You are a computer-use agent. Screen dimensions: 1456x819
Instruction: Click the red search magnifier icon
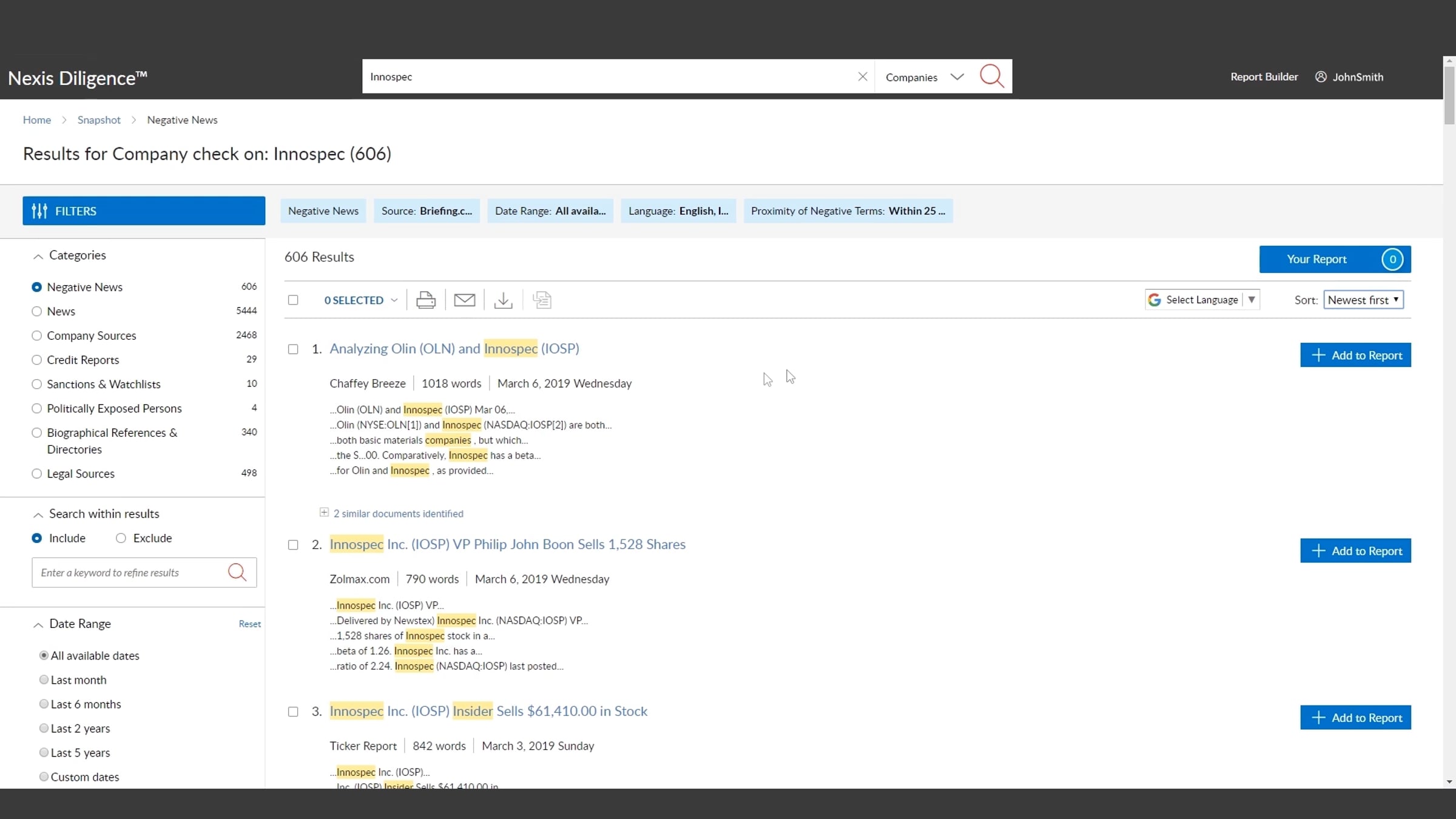coord(992,76)
